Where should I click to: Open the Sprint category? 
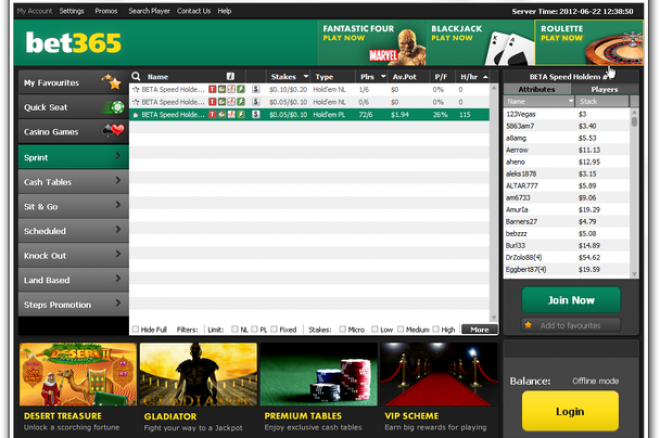click(73, 157)
